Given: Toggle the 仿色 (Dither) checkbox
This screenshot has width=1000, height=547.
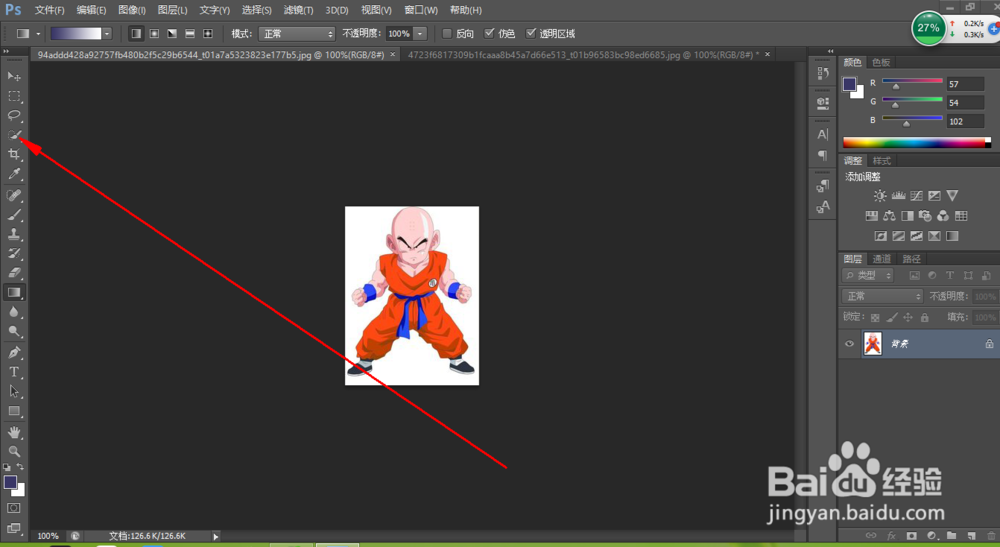Looking at the screenshot, I should pos(489,33).
